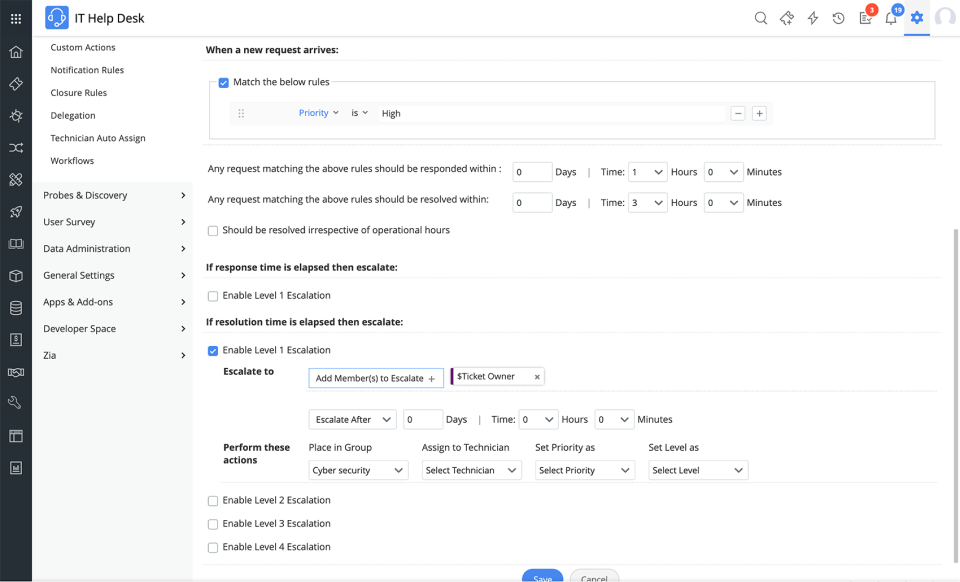Open the Place in Group dropdown
Image resolution: width=960 pixels, height=582 pixels.
(357, 470)
